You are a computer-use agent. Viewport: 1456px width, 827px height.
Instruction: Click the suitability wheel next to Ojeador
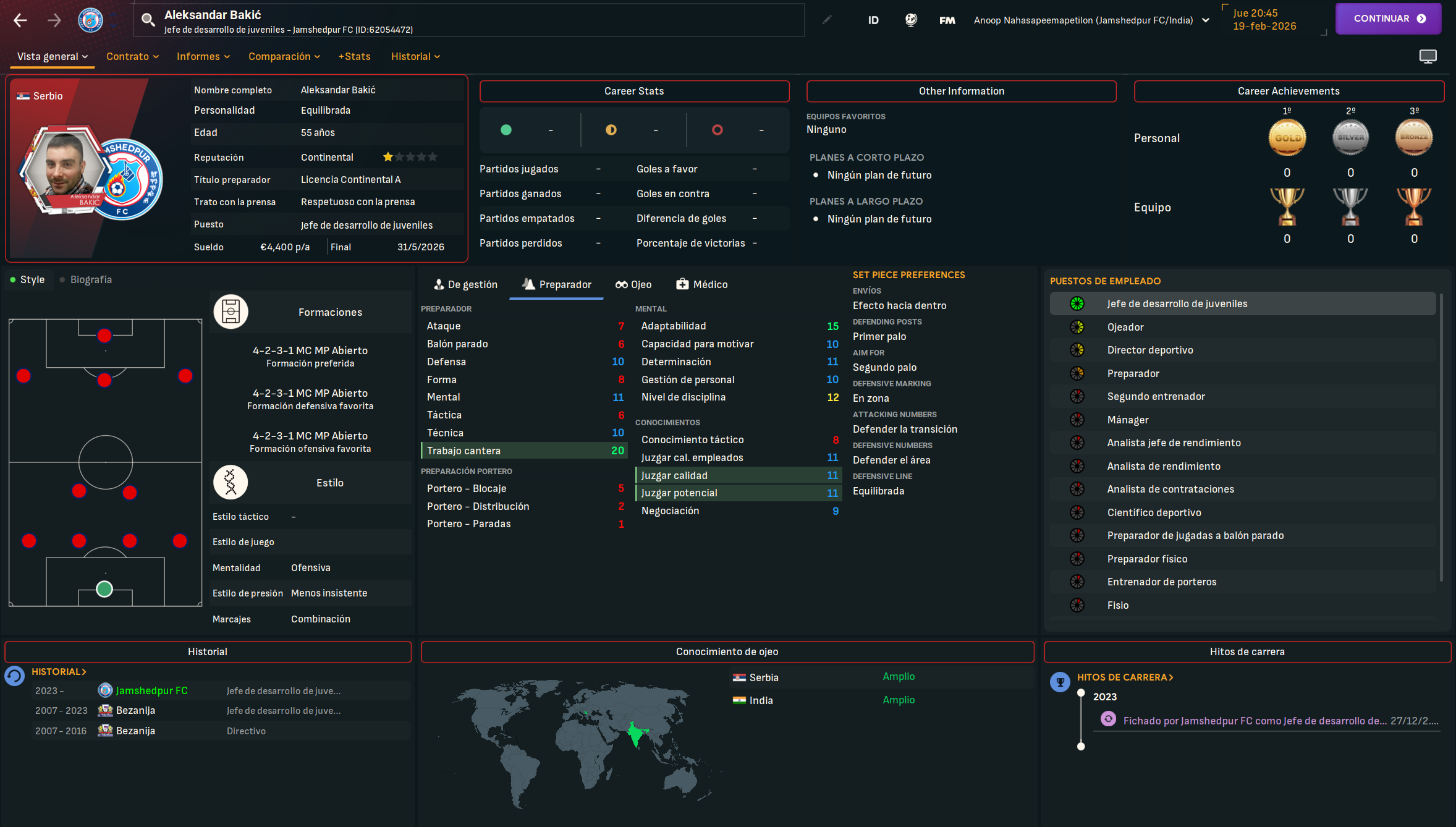(x=1077, y=327)
